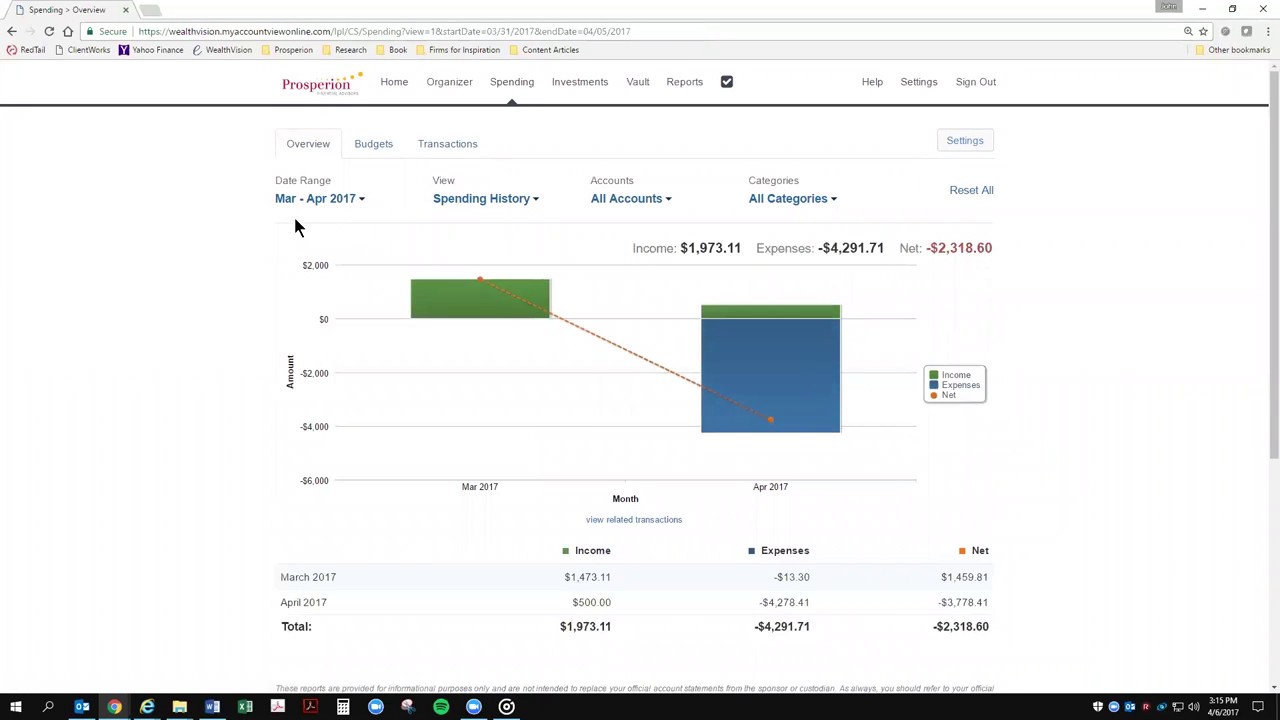Click the Reset All button
This screenshot has height=720, width=1280.
(x=971, y=190)
